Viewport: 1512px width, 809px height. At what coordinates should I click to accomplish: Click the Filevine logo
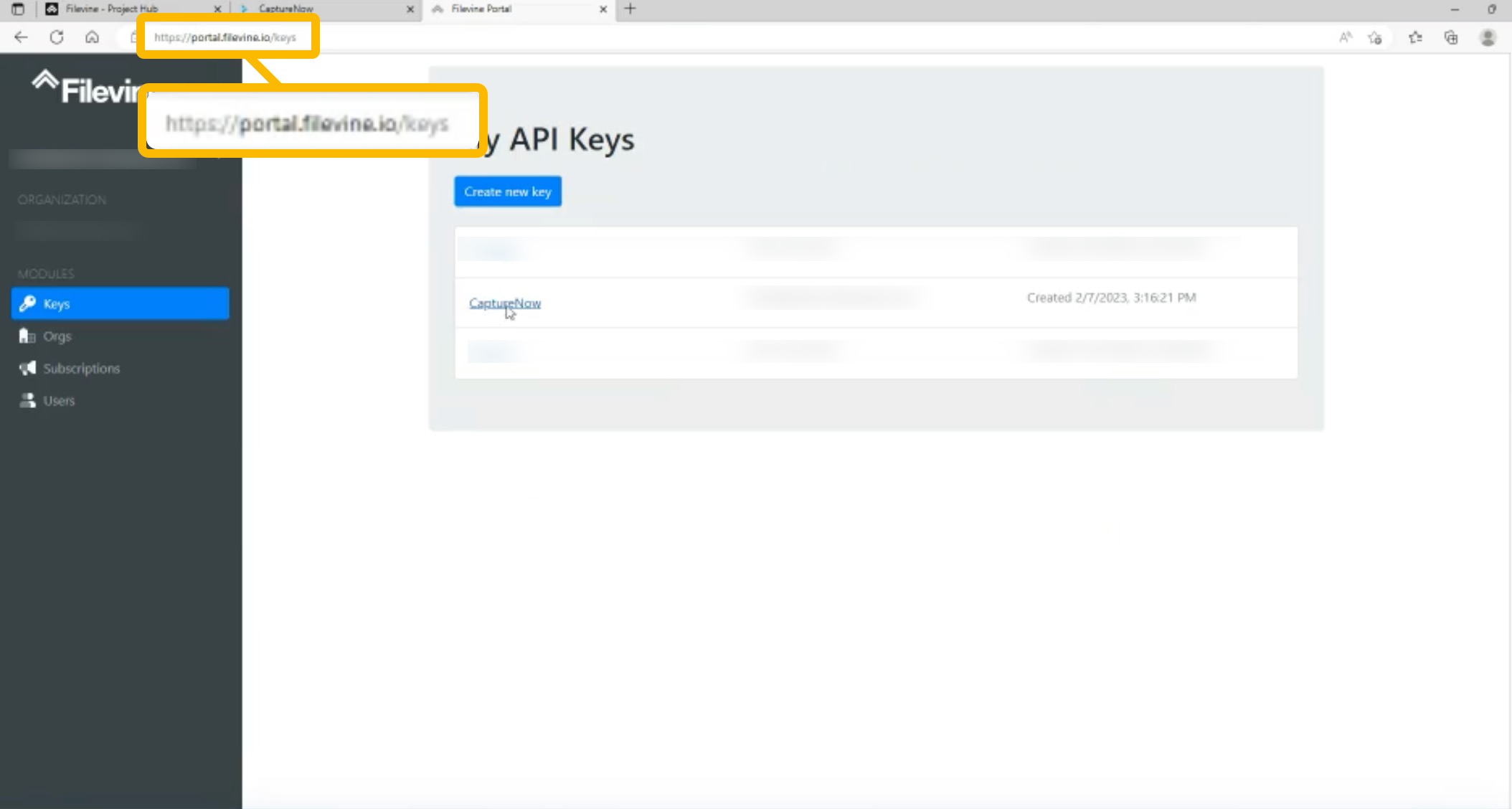click(86, 87)
